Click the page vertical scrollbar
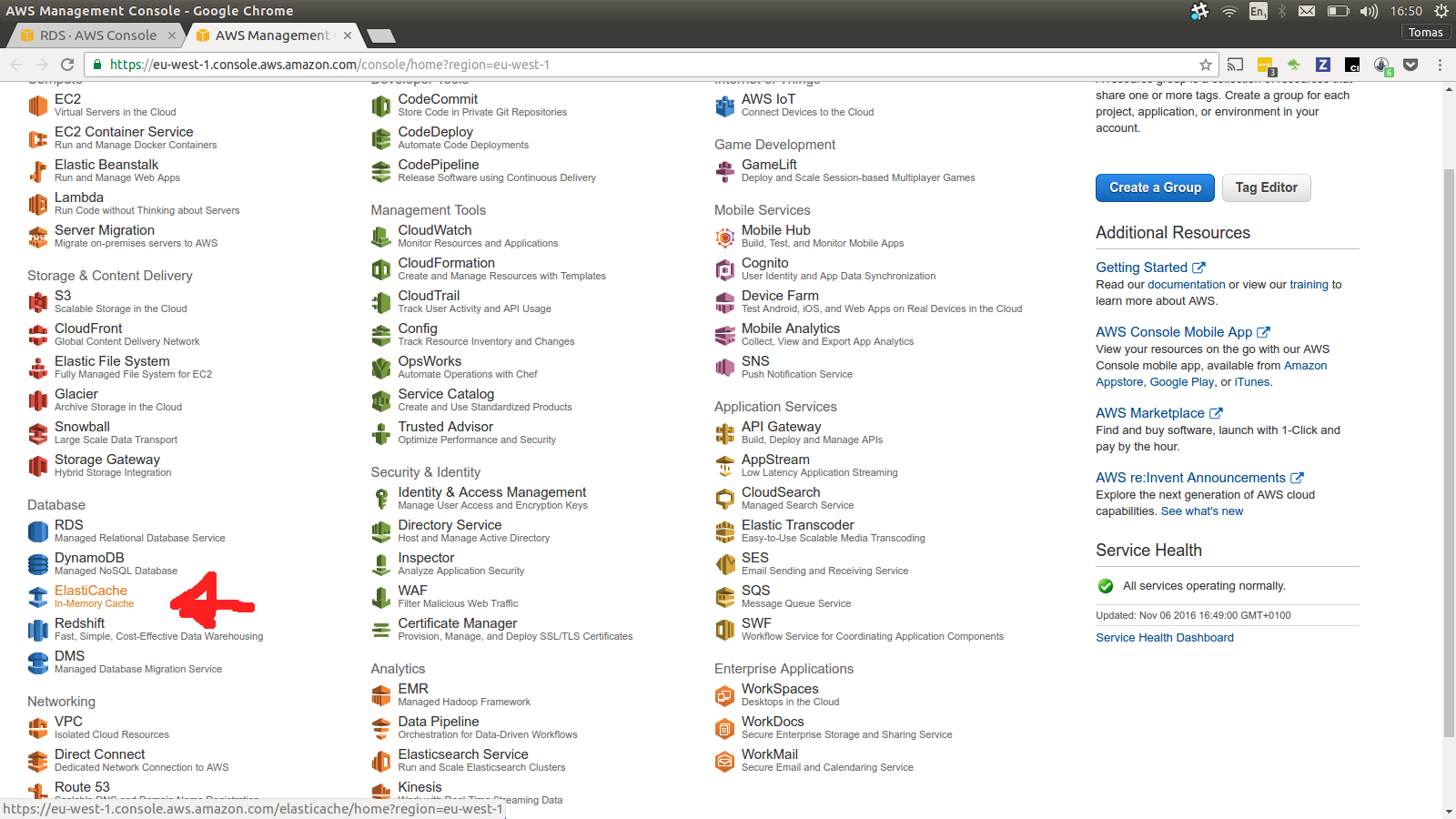 [x=1450, y=453]
